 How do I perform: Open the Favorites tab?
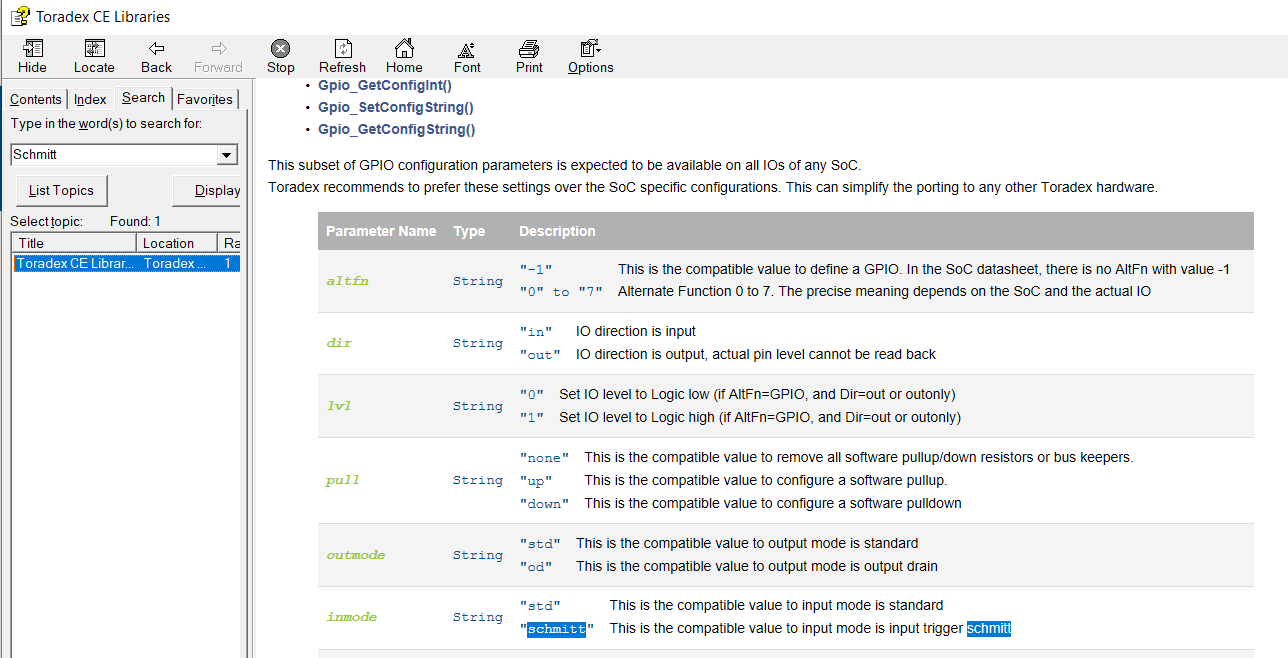(x=205, y=99)
